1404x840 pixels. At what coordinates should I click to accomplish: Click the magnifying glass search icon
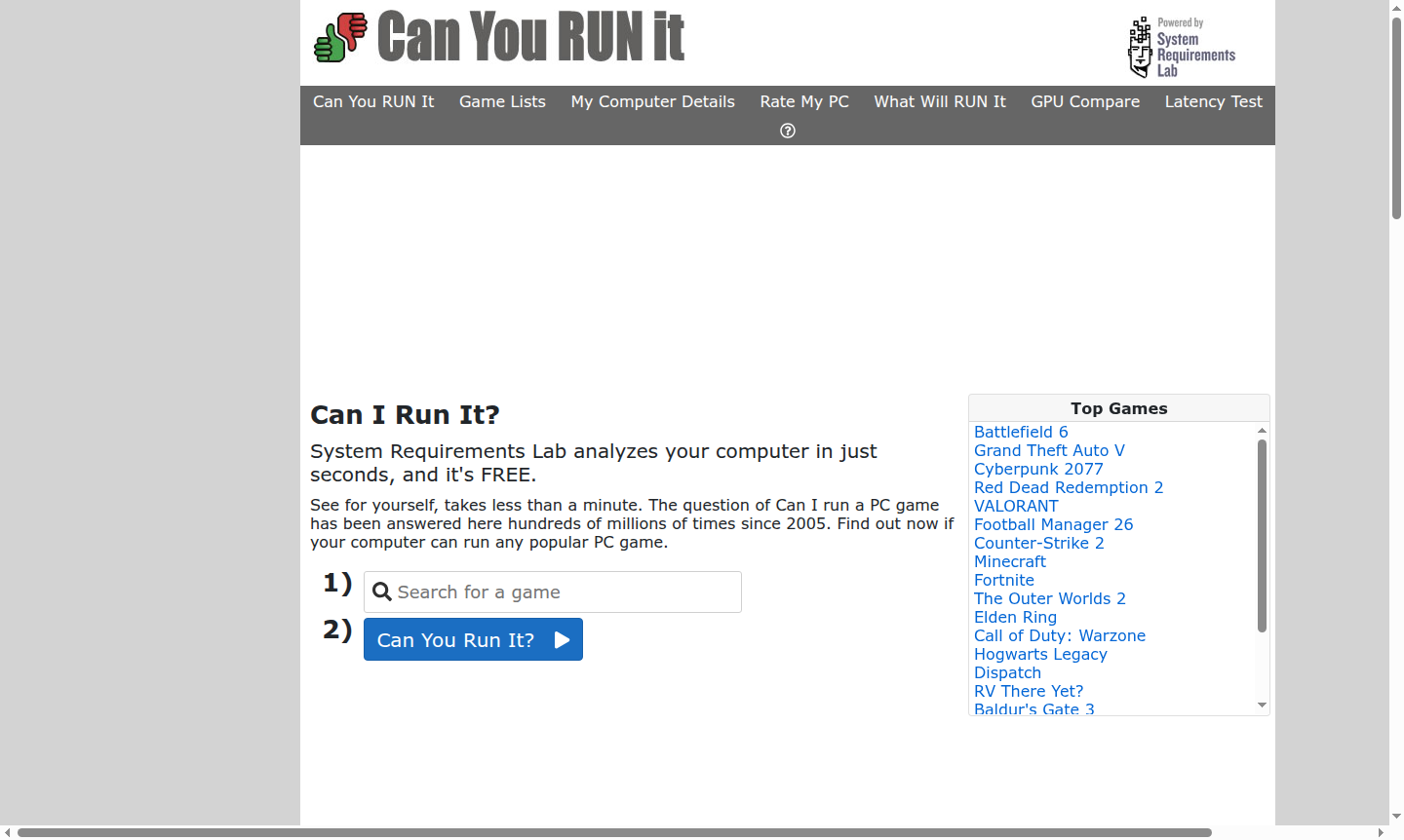[381, 592]
